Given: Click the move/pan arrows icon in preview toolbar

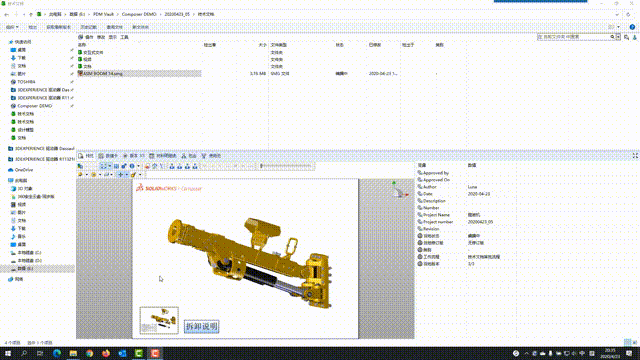Looking at the screenshot, I should [x=120, y=175].
